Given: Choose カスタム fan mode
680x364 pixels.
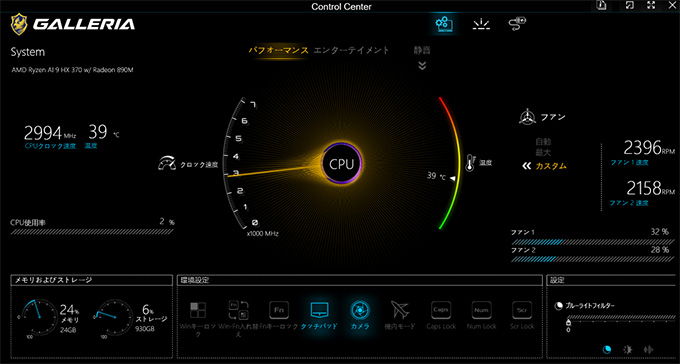Looking at the screenshot, I should coord(551,166).
